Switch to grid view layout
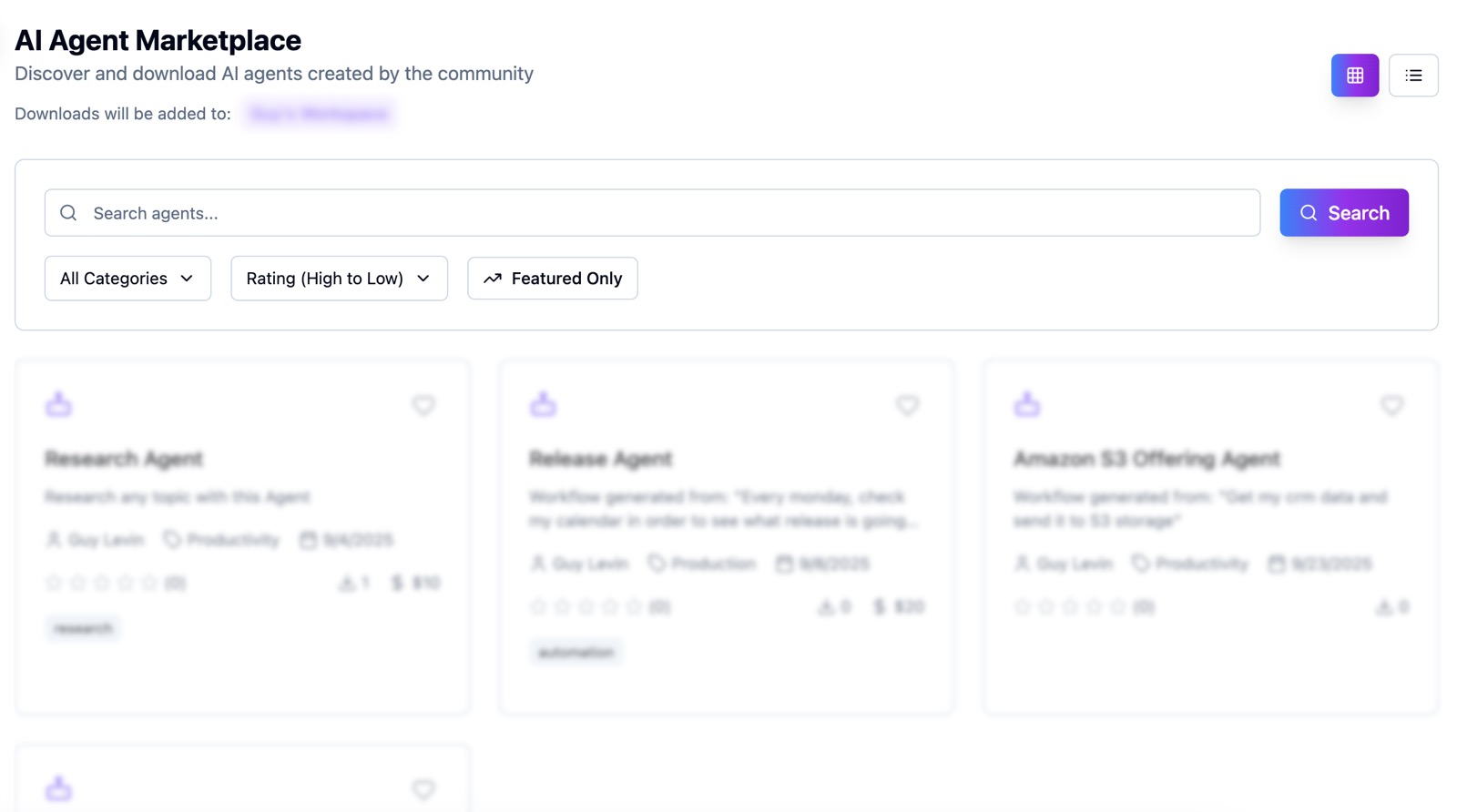Viewport: 1457px width, 812px height. 1354,76
